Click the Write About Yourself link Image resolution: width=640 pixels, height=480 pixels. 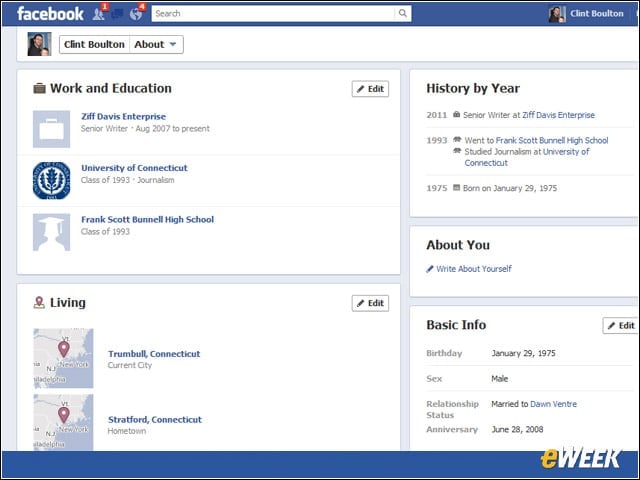(x=473, y=269)
